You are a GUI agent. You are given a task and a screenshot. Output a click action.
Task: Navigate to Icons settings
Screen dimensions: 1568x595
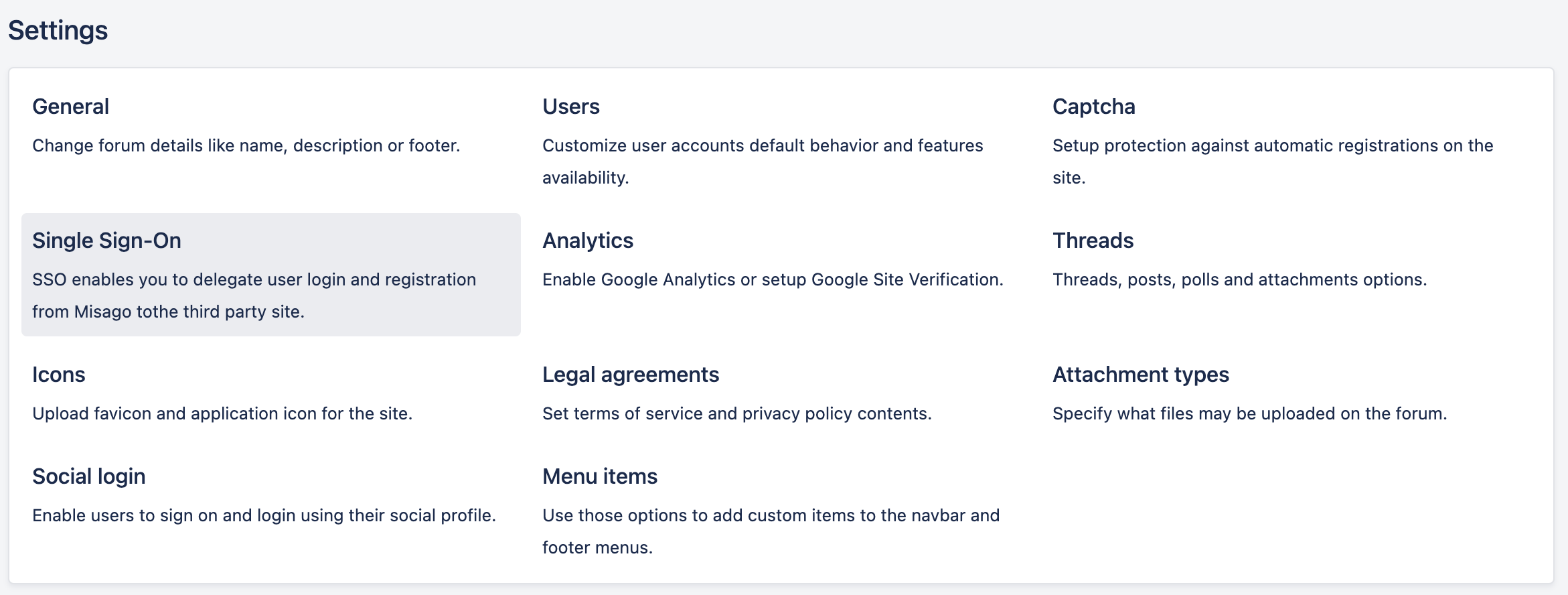click(59, 375)
